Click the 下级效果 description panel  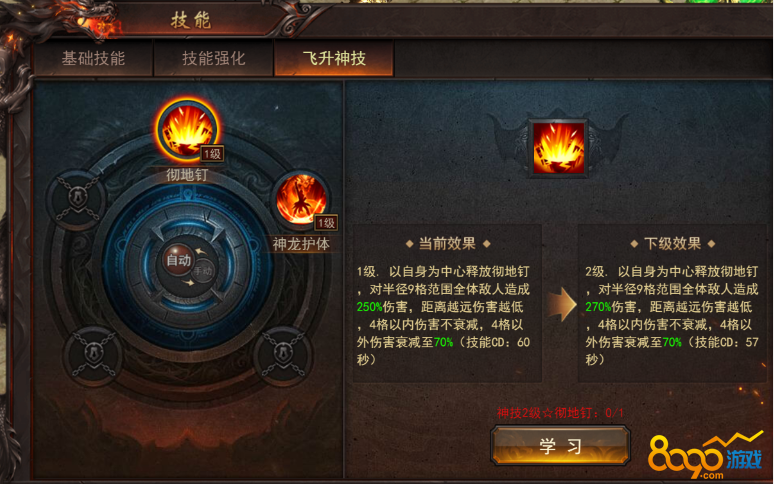pos(672,303)
